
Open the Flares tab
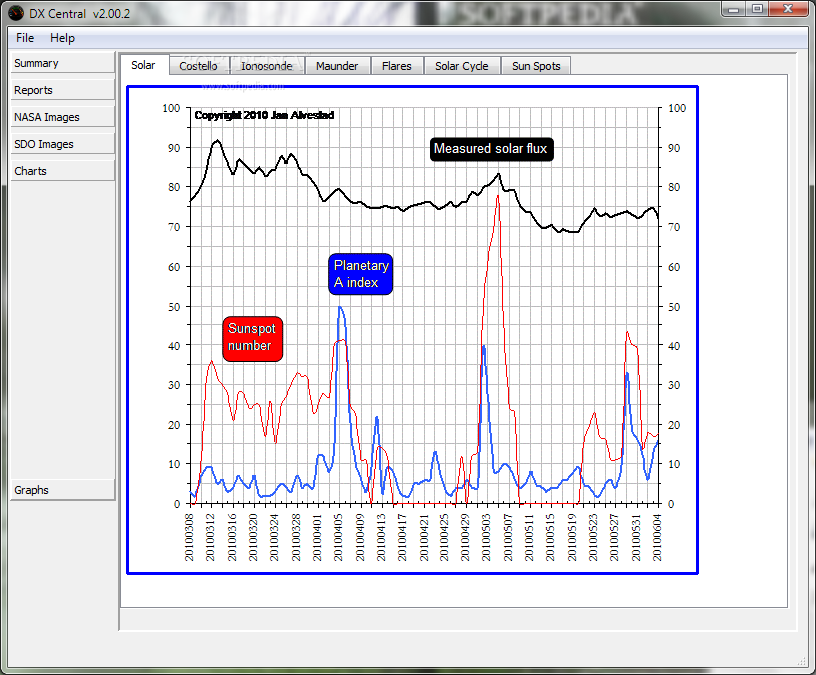[397, 66]
